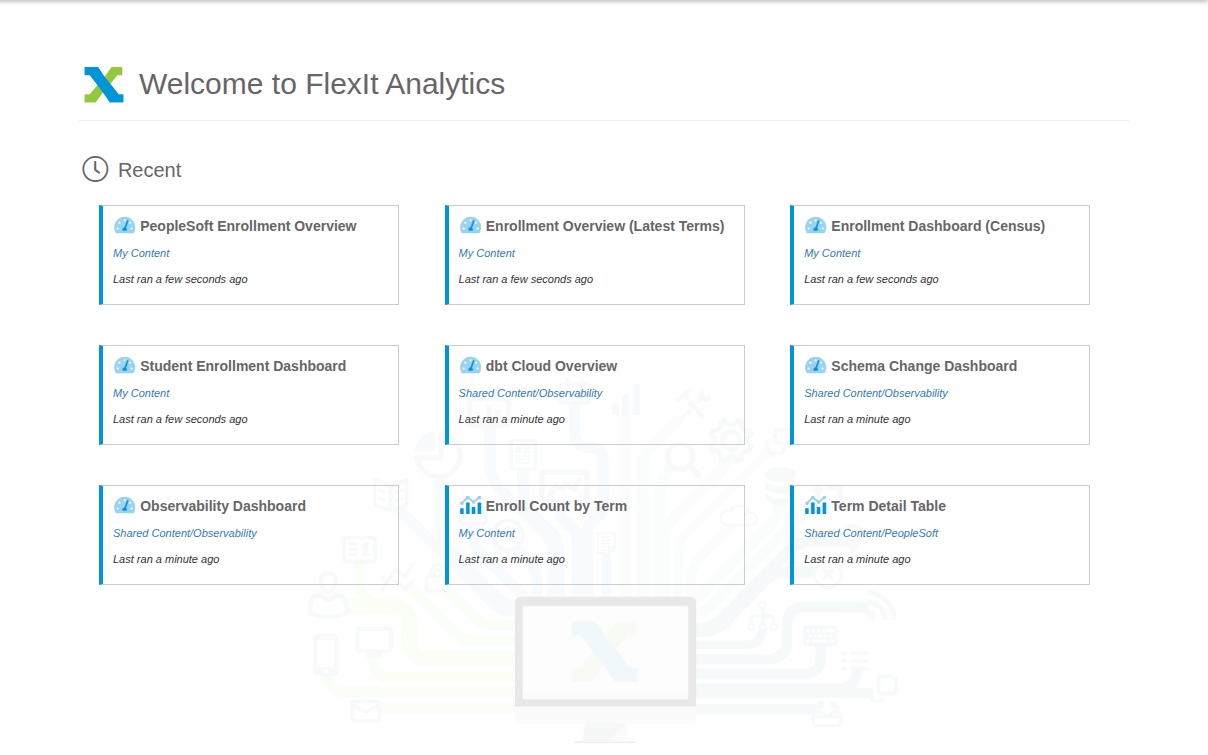
Task: Click the Recent clock icon
Action: coord(95,169)
